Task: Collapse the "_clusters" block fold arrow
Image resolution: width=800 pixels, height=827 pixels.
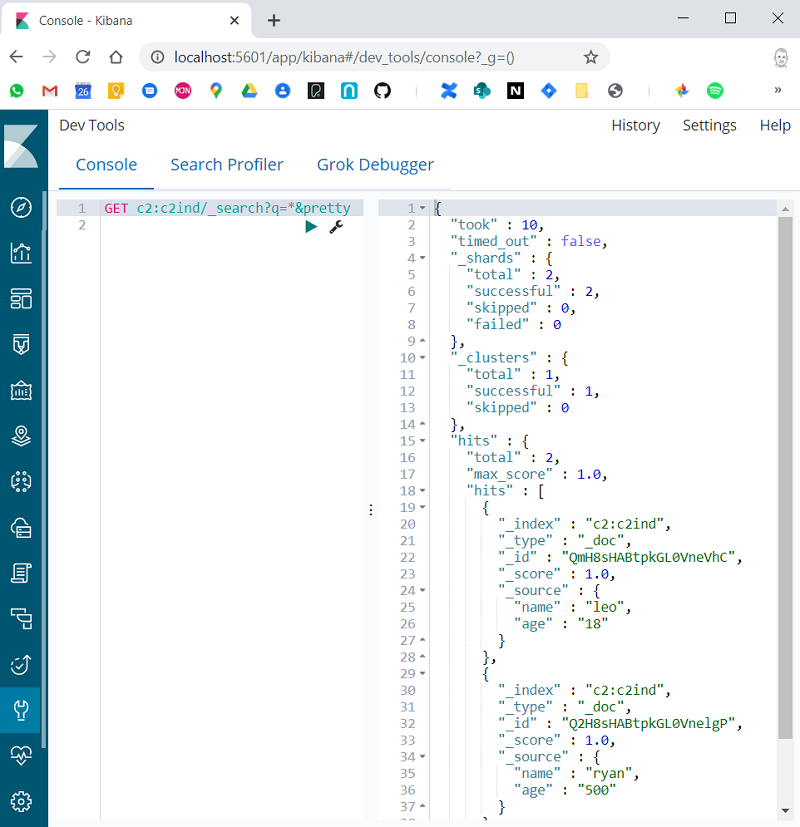Action: pyautogui.click(x=422, y=358)
